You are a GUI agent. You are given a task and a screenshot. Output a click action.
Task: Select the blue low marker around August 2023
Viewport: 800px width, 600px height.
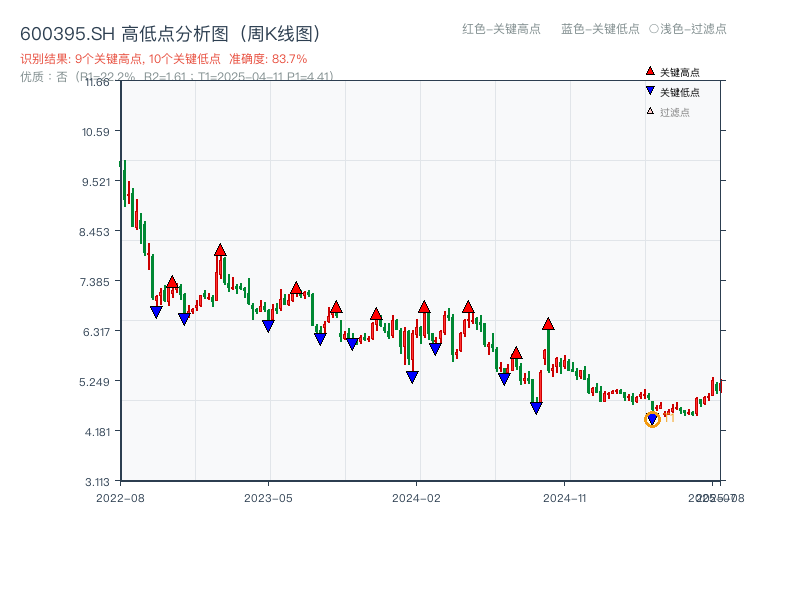(x=320, y=339)
